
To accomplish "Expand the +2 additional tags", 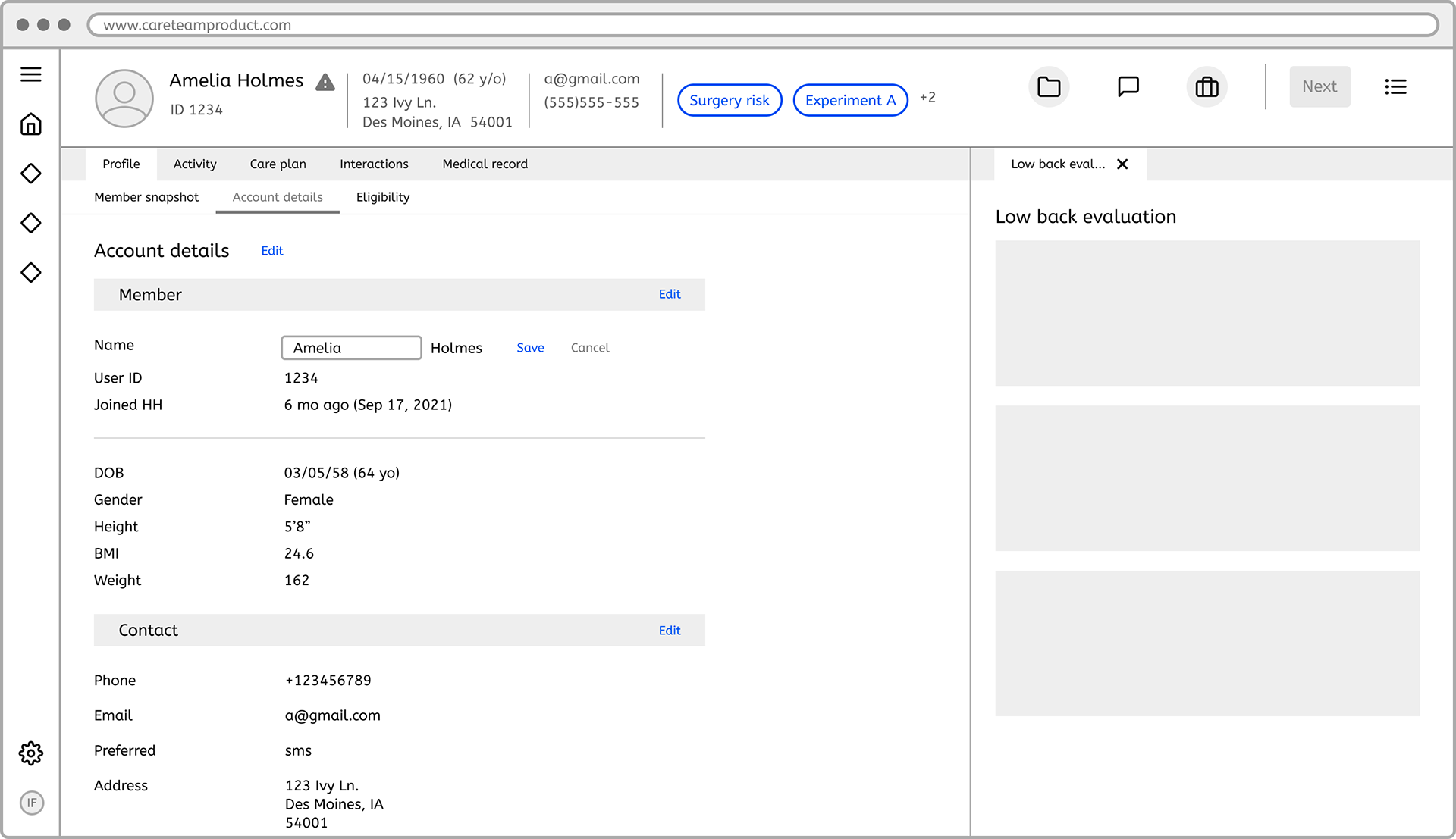I will click(927, 98).
